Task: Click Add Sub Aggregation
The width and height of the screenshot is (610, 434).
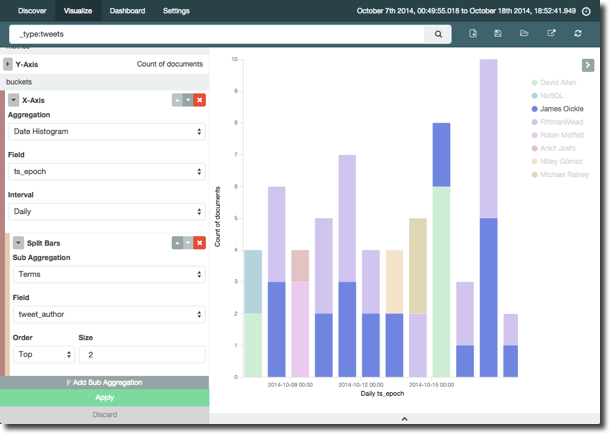Action: (x=104, y=382)
